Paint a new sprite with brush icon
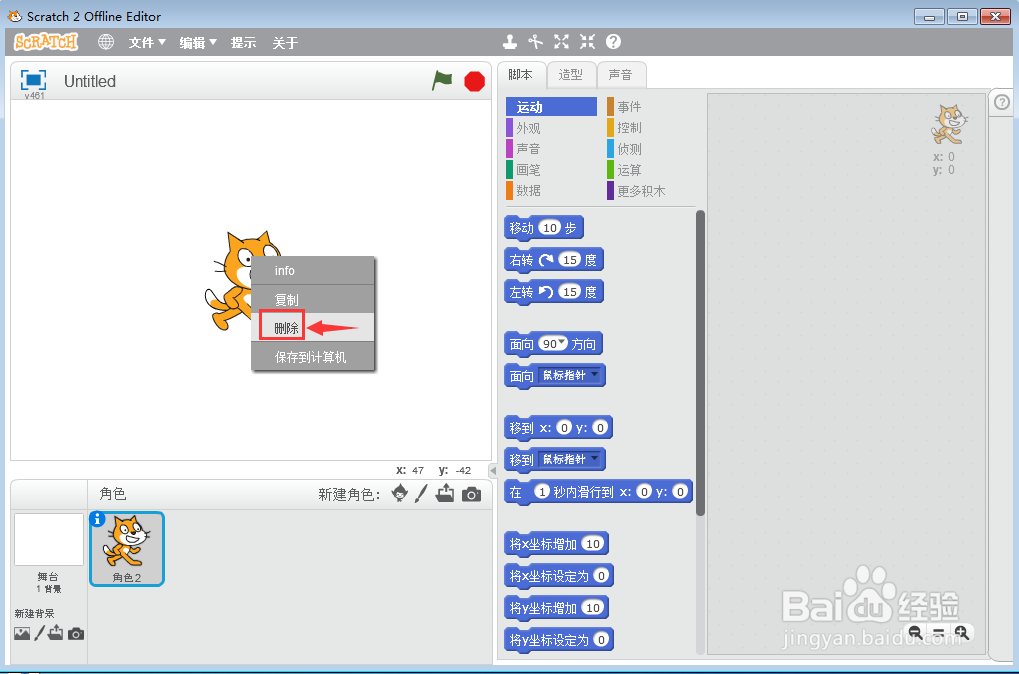Viewport: 1019px width, 674px height. [420, 493]
